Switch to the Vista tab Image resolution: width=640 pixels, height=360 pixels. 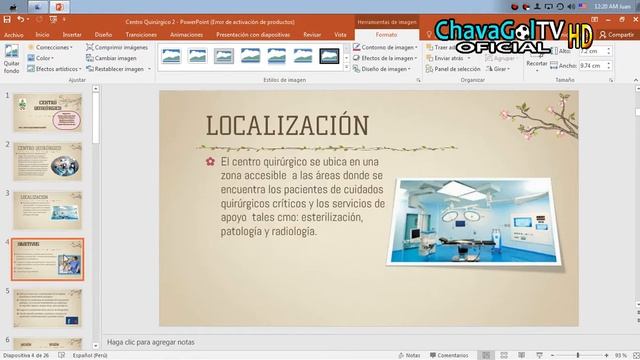pos(340,35)
